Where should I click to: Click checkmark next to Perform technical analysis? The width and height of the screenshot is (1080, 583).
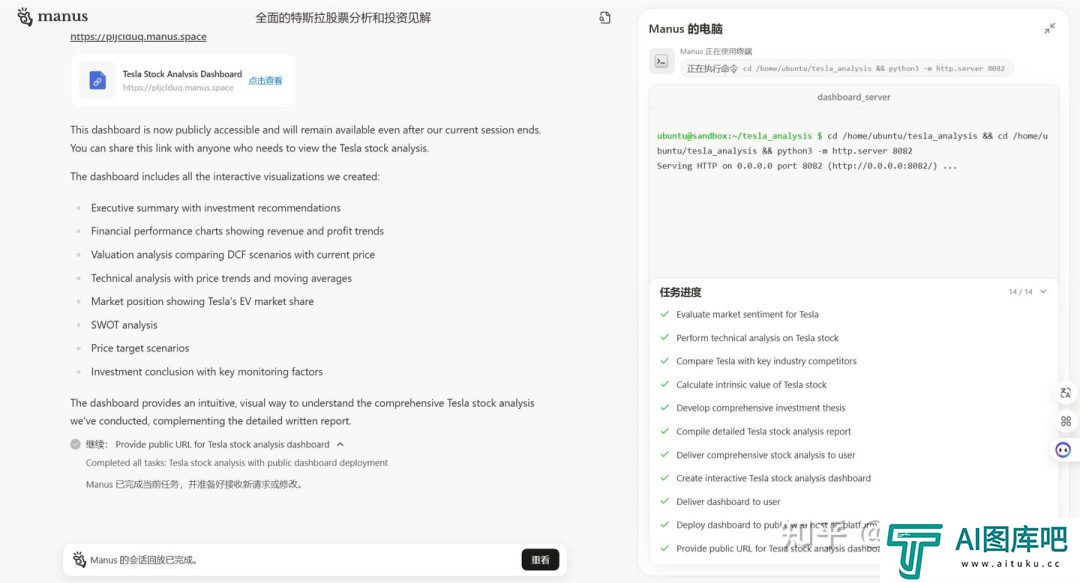(x=665, y=338)
